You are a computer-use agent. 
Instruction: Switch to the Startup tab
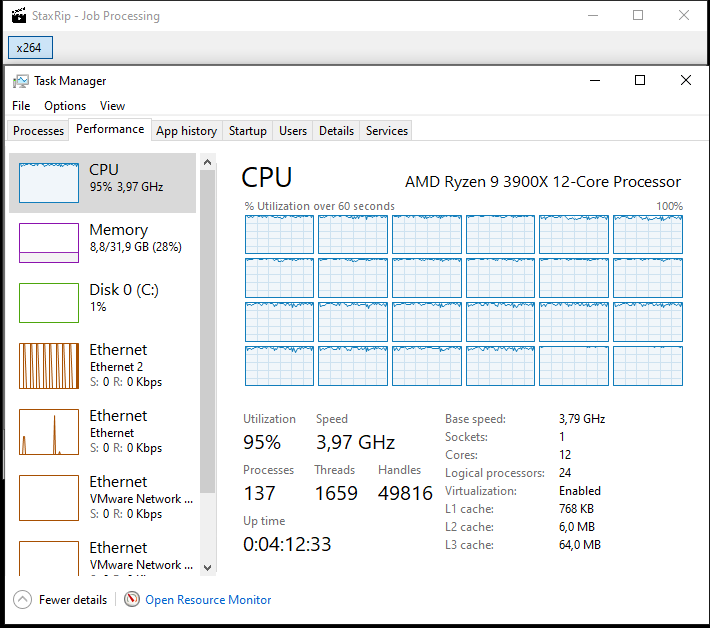(248, 131)
